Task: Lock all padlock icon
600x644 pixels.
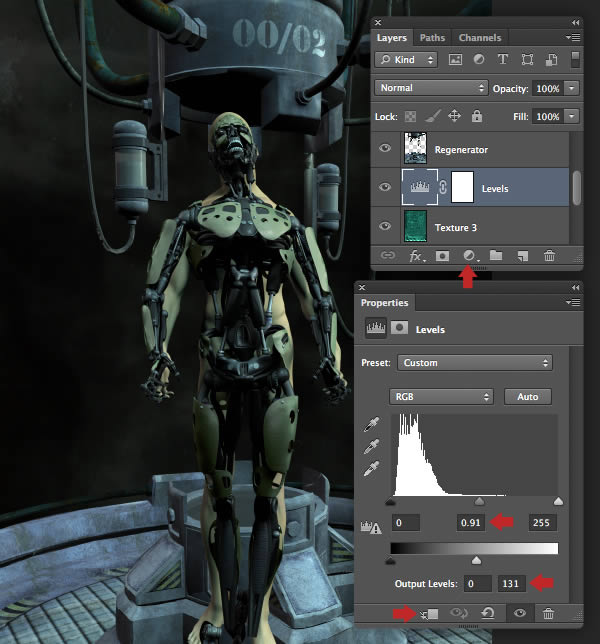Action: (476, 116)
